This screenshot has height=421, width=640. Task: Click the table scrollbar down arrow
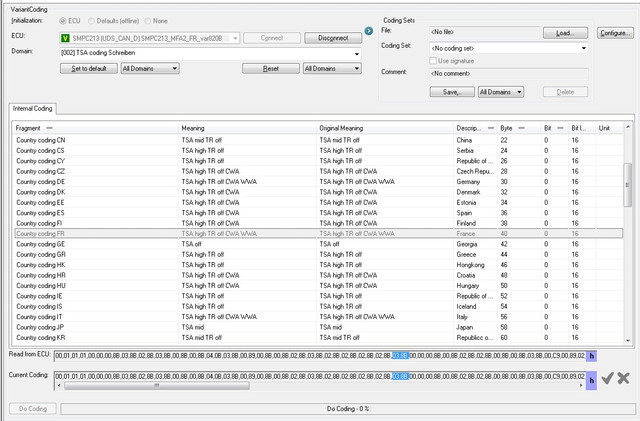627,340
